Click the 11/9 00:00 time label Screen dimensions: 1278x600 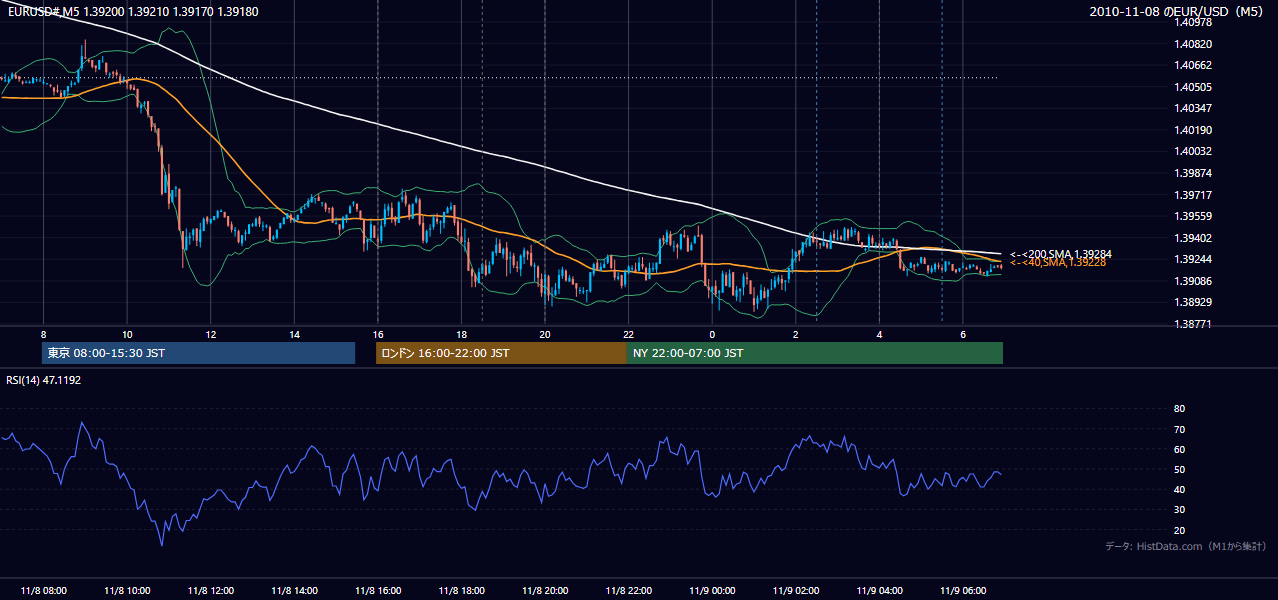711,591
